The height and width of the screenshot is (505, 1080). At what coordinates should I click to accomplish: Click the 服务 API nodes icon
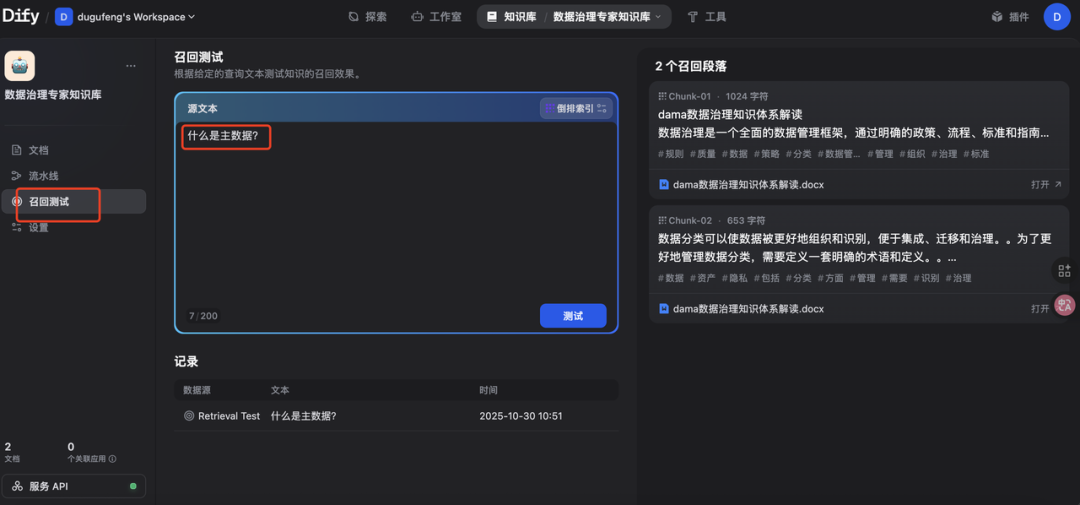click(x=17, y=486)
